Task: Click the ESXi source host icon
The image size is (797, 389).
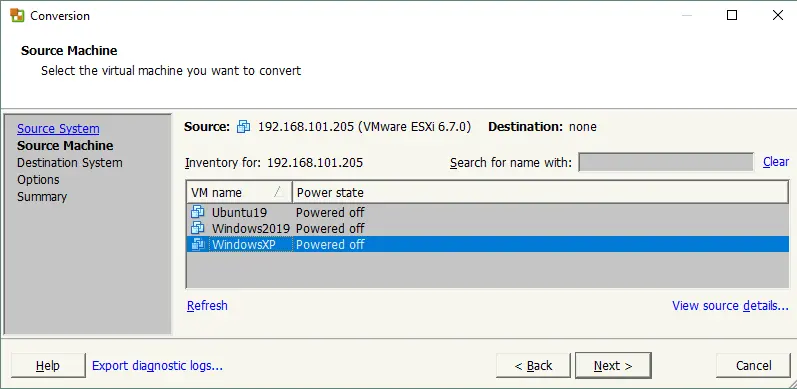Action: [x=244, y=127]
